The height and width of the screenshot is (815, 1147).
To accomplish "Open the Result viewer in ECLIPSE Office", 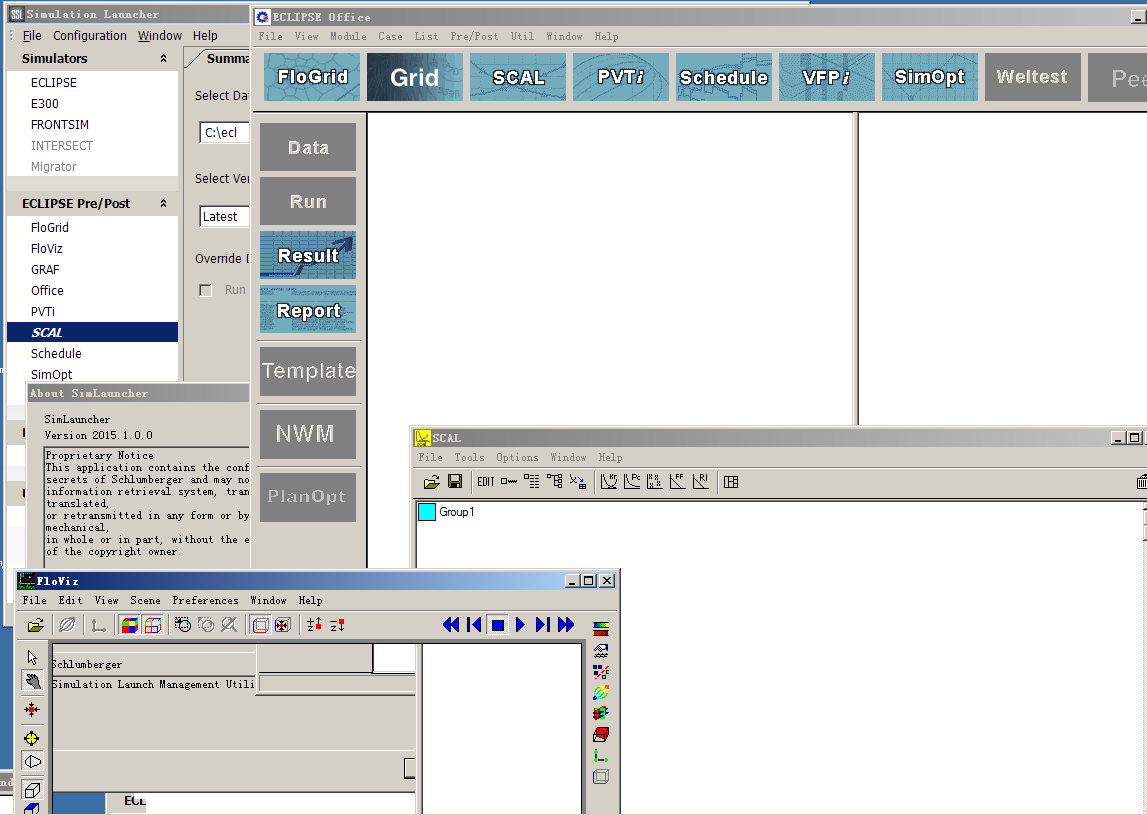I will click(308, 255).
